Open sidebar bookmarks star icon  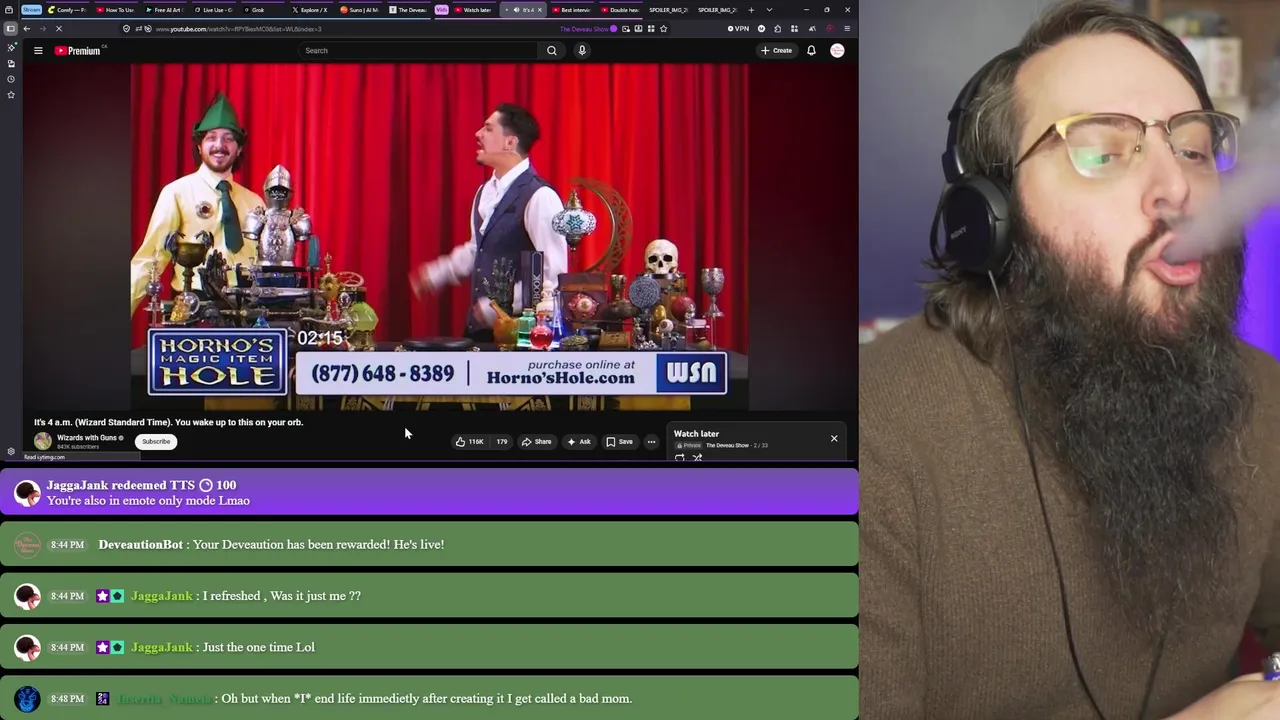pos(10,95)
